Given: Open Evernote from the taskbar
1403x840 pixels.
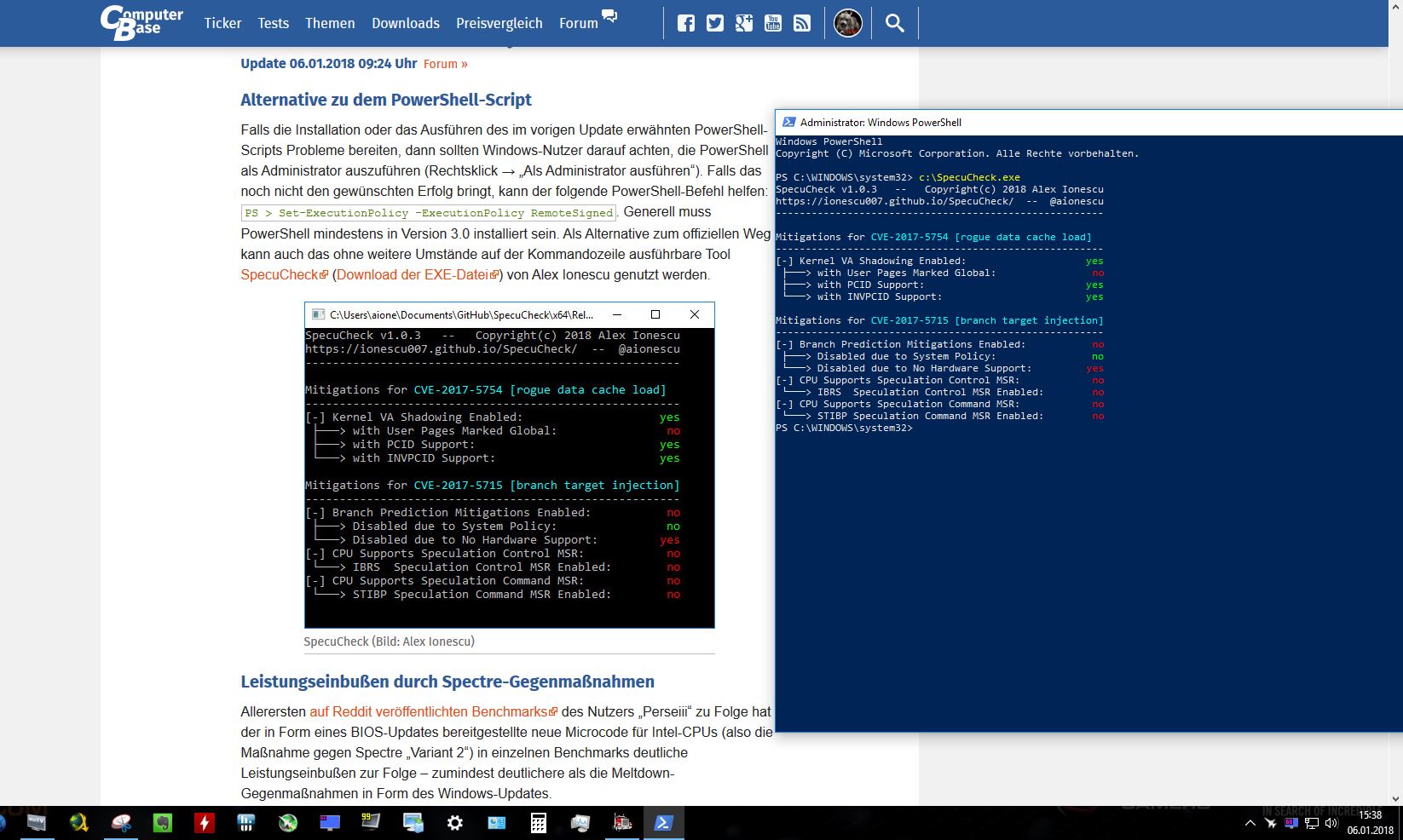Looking at the screenshot, I should pos(162,823).
